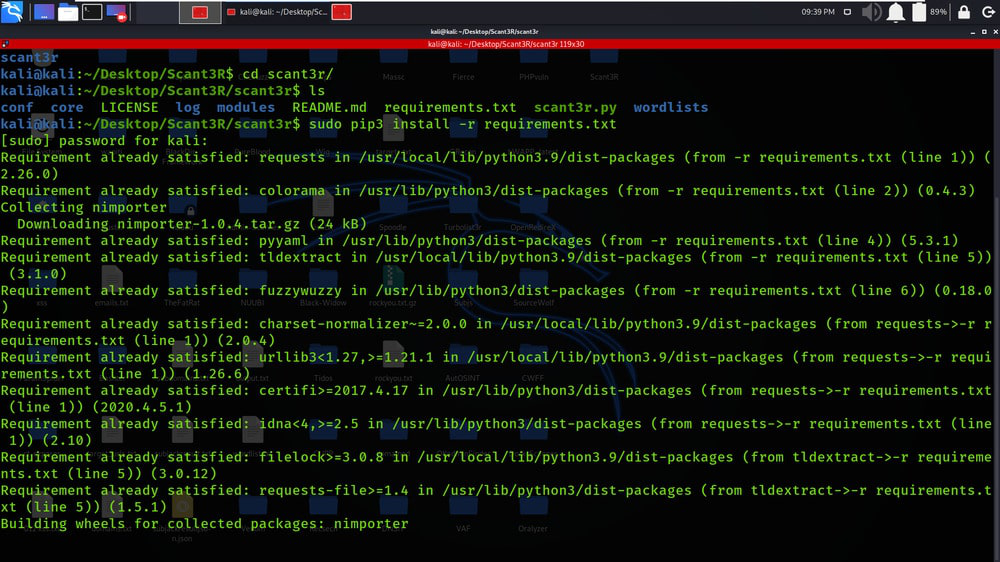Viewport: 1000px width, 562px height.
Task: Launch the terminal emulator from the panel
Action: click(92, 12)
